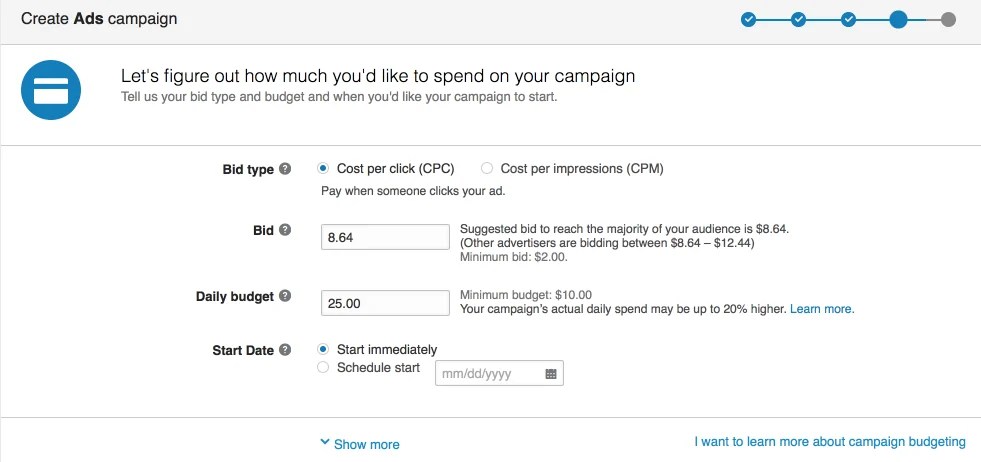
Task: Click the current fourth progress step
Action: tap(898, 19)
